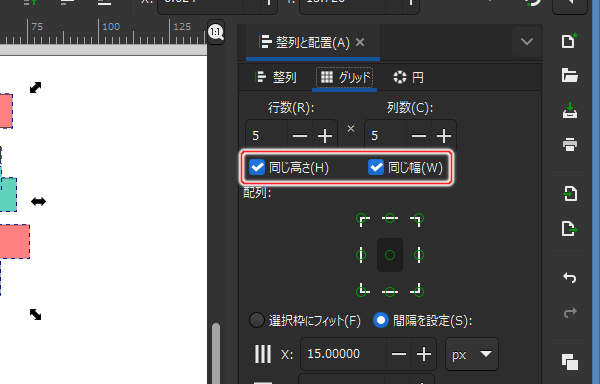
Task: Switch to the 整列 tab
Action: (276, 78)
